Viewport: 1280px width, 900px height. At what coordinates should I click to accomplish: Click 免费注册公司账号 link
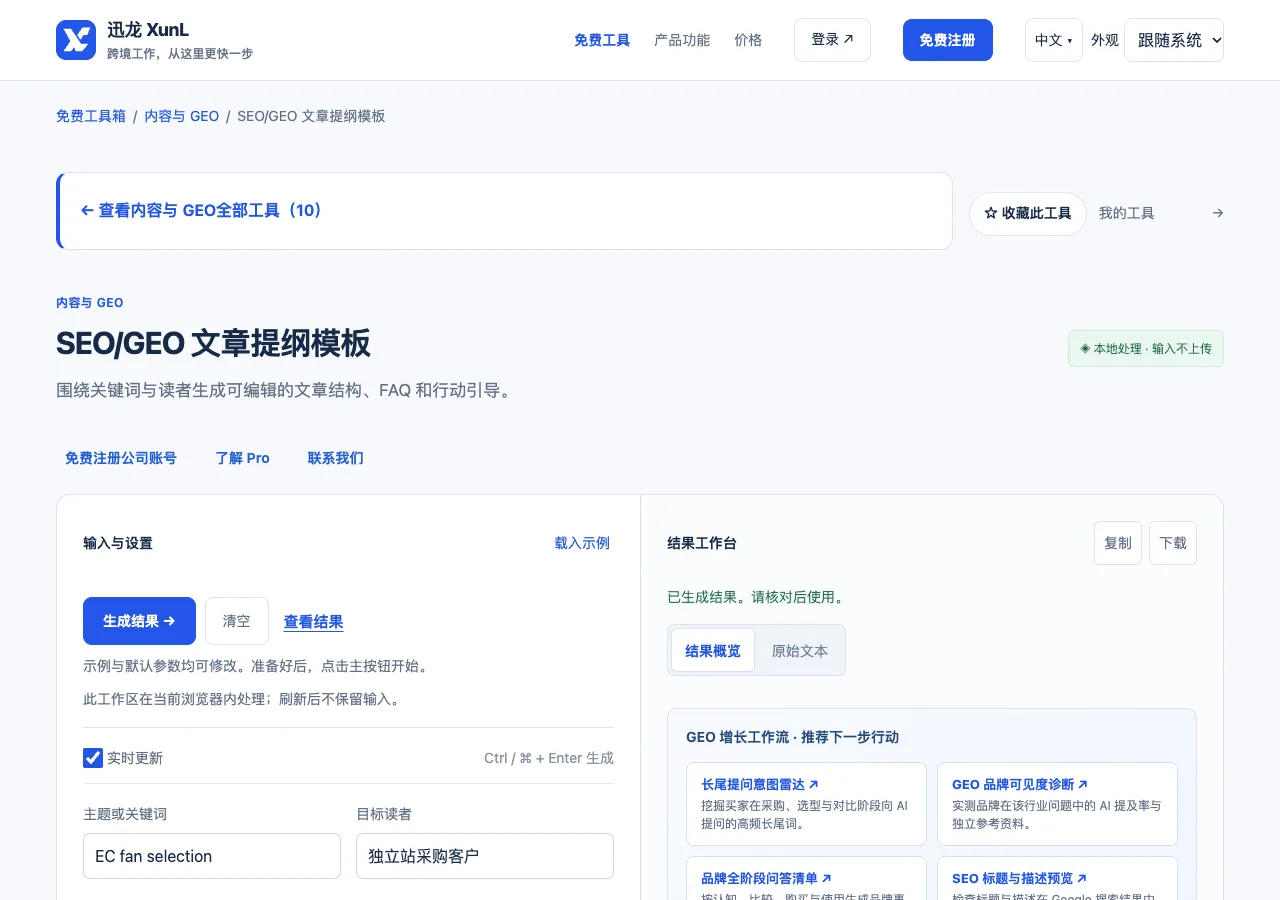121,458
